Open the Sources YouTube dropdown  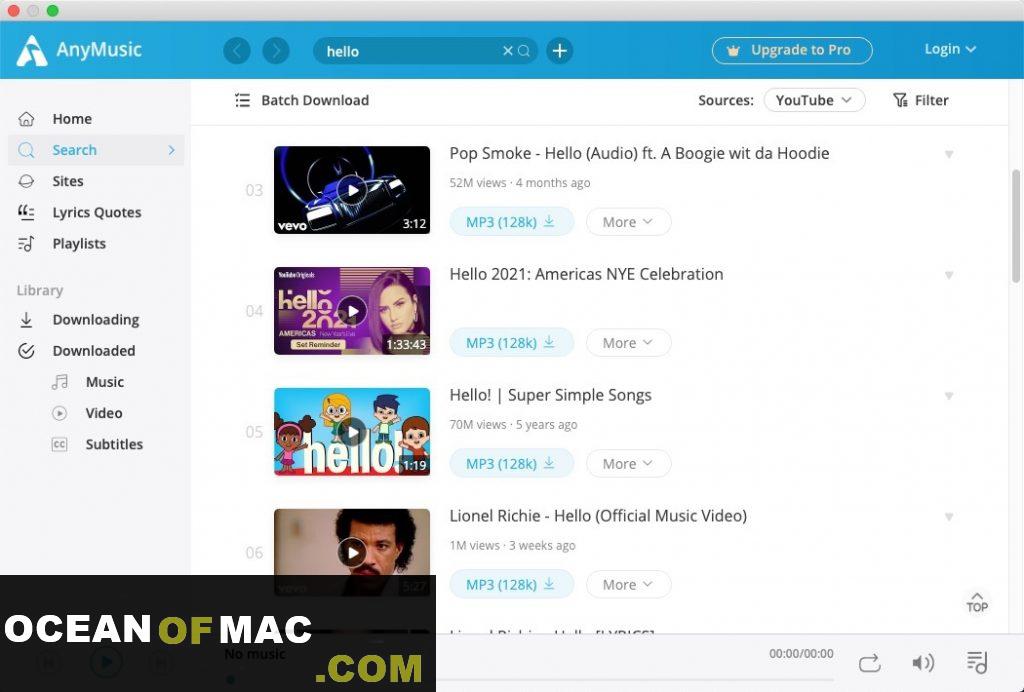[x=814, y=100]
